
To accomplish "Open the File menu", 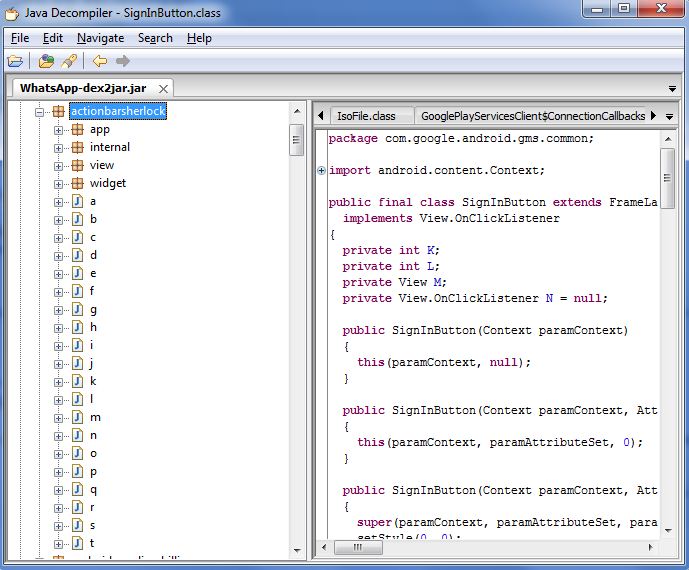I will pyautogui.click(x=20, y=38).
